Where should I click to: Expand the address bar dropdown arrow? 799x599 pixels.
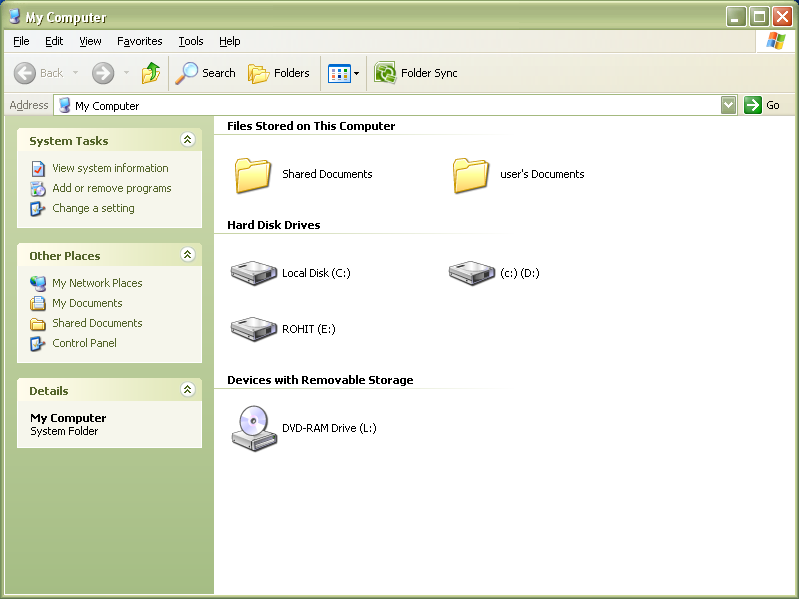point(728,105)
